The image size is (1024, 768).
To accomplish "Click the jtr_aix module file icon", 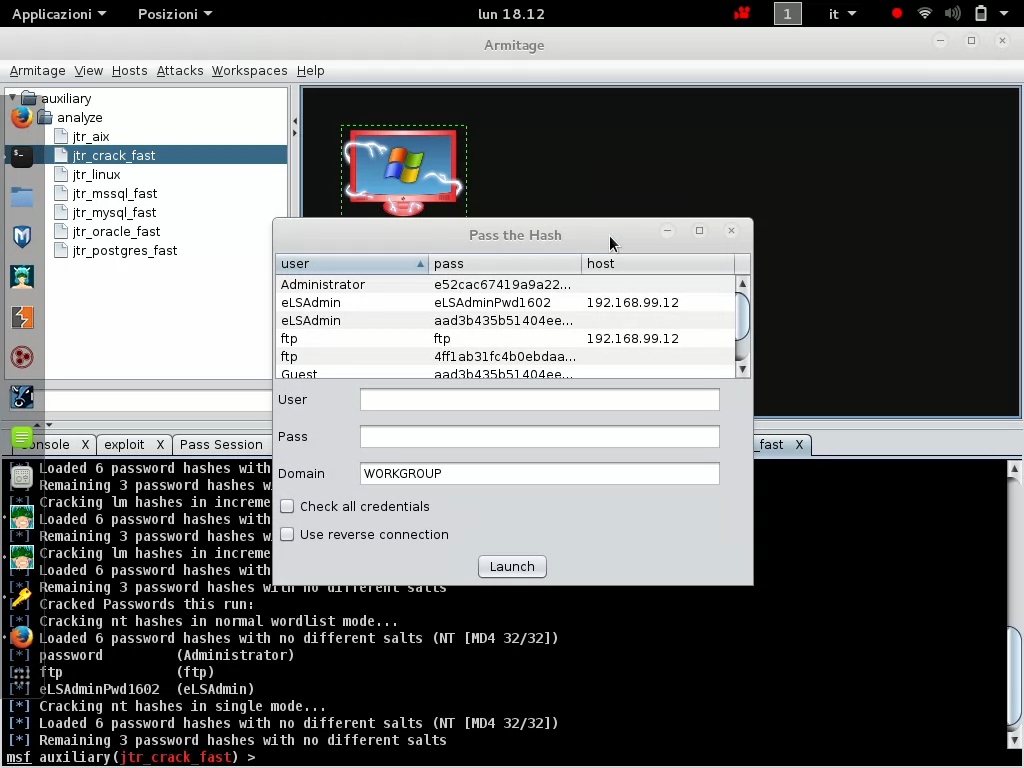I will point(61,136).
